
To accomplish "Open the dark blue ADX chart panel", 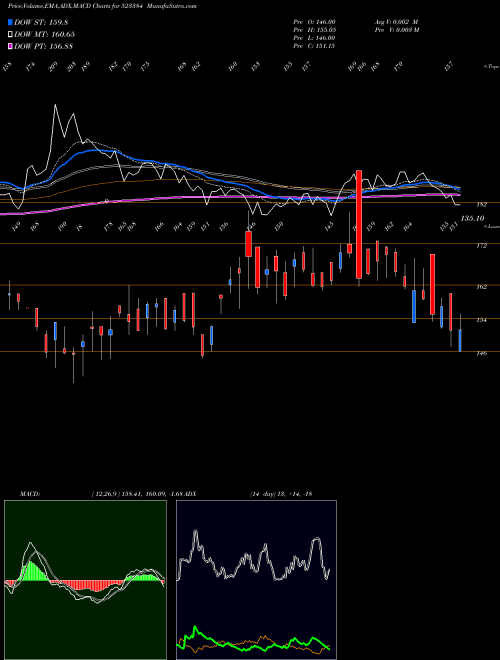I will coord(256,580).
